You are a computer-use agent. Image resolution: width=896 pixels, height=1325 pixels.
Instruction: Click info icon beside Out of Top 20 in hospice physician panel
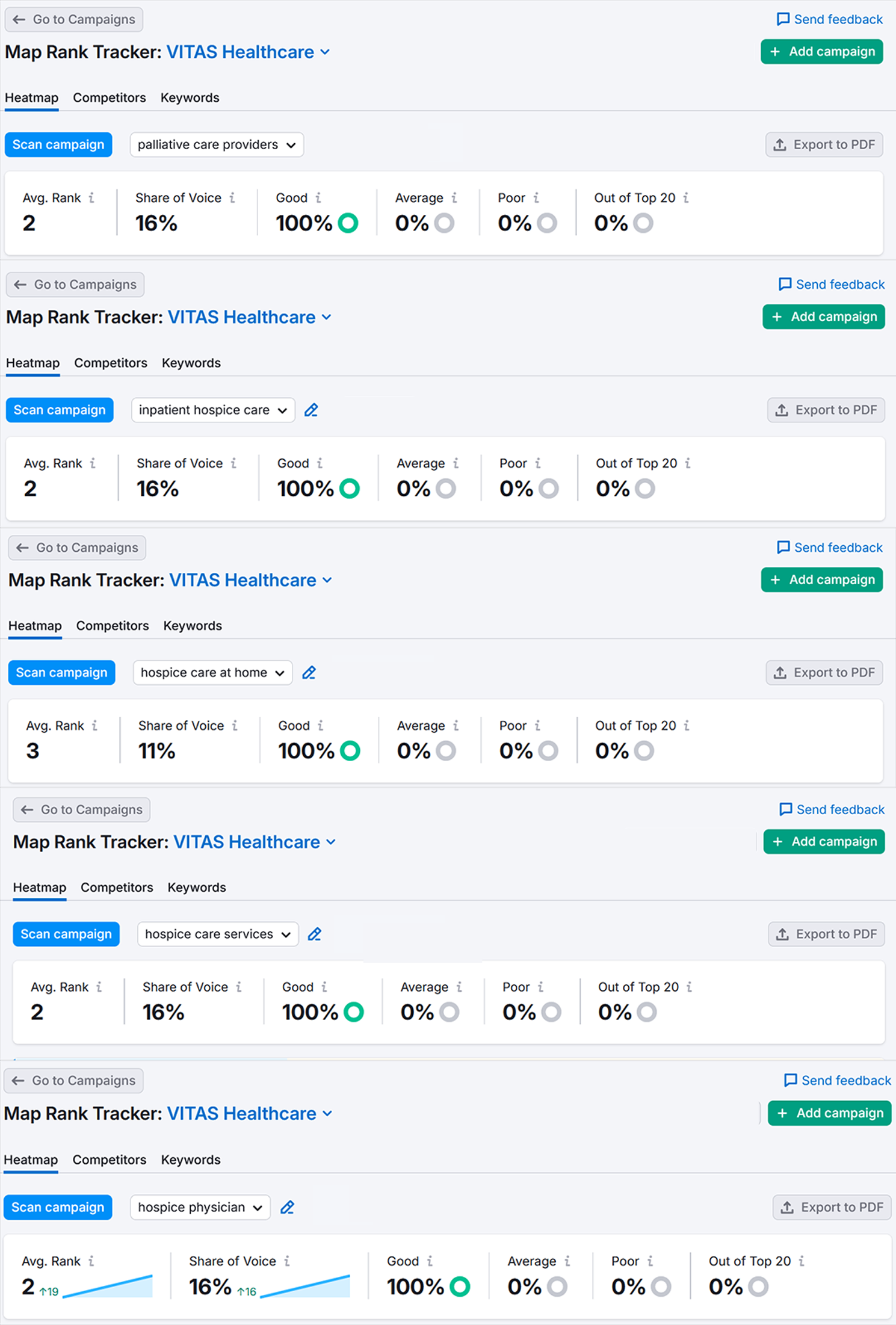(802, 1261)
